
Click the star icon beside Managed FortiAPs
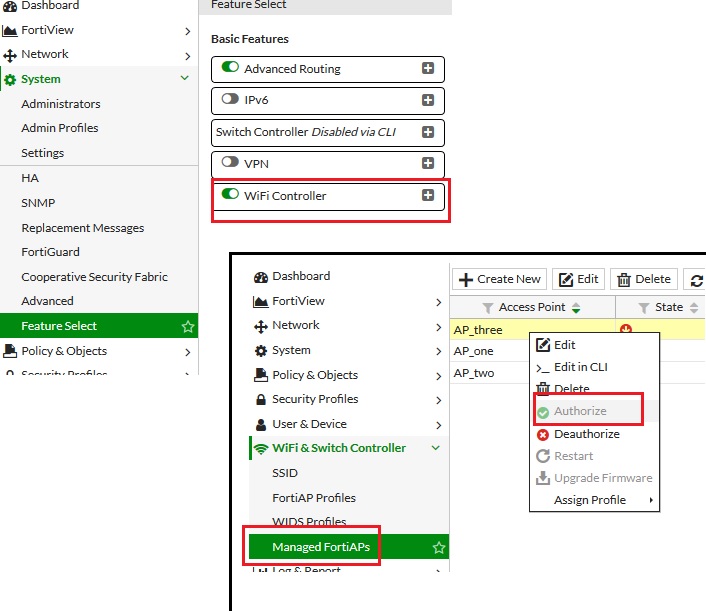pyautogui.click(x=439, y=548)
